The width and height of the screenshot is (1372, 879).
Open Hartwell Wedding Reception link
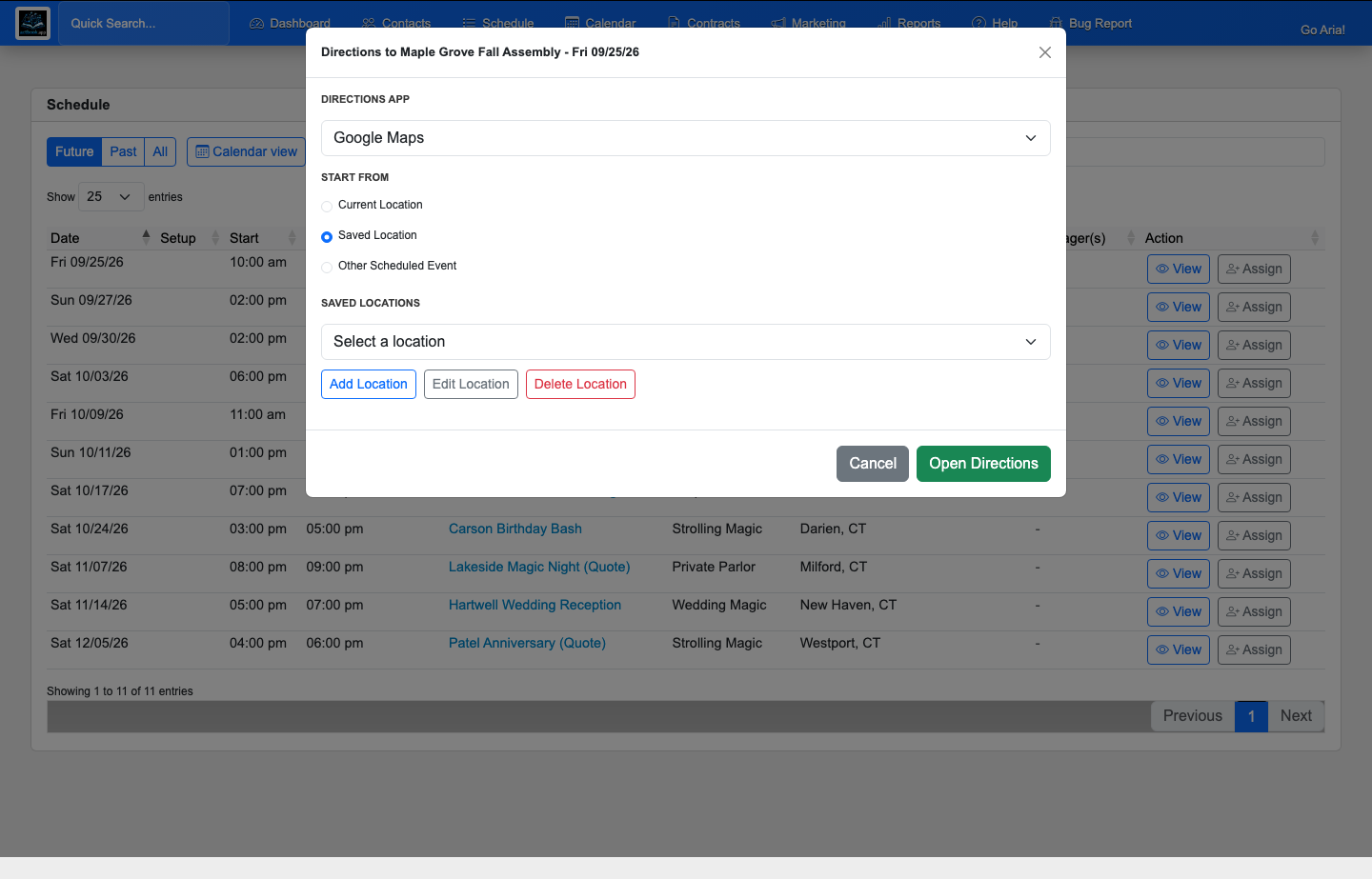tap(535, 605)
